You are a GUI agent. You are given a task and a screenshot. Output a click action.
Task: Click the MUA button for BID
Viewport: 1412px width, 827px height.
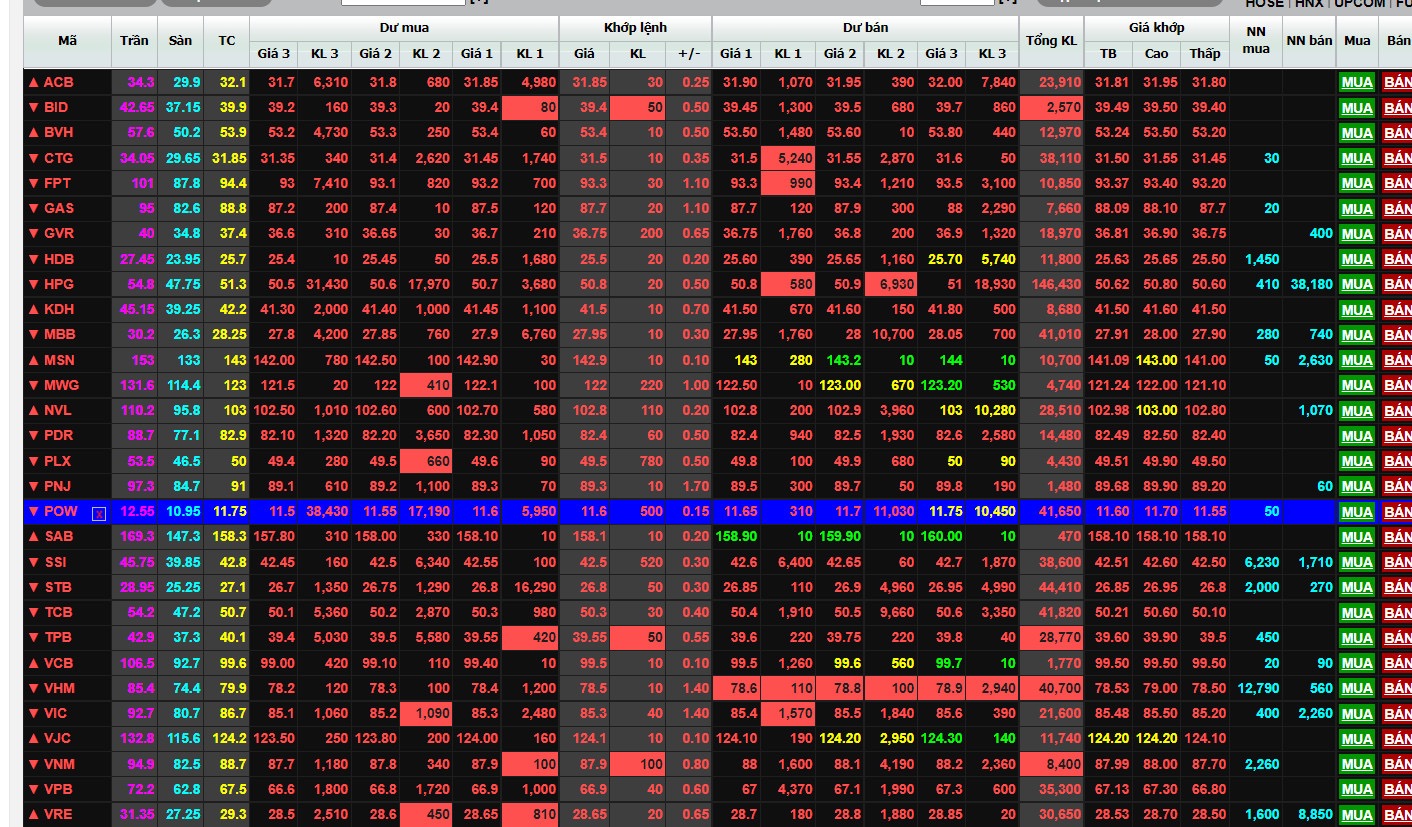tap(1357, 108)
